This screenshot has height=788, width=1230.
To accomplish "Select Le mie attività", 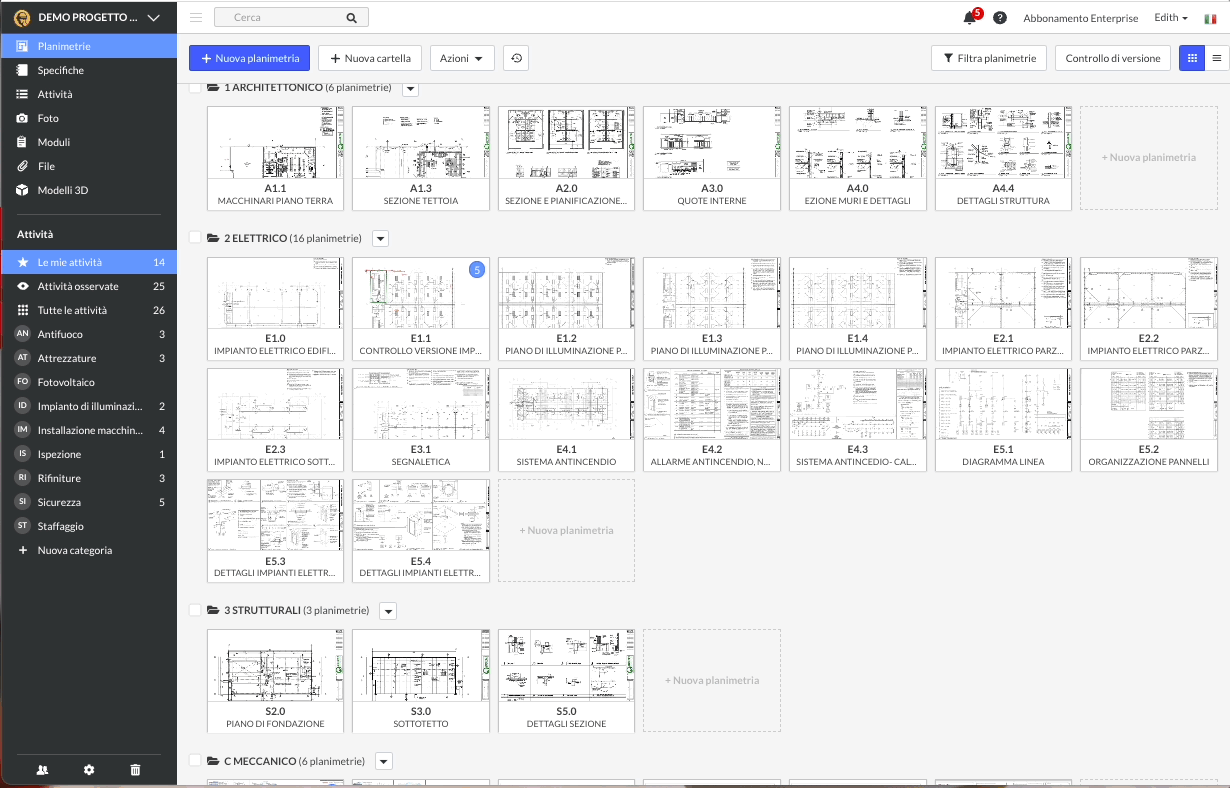I will click(x=88, y=262).
